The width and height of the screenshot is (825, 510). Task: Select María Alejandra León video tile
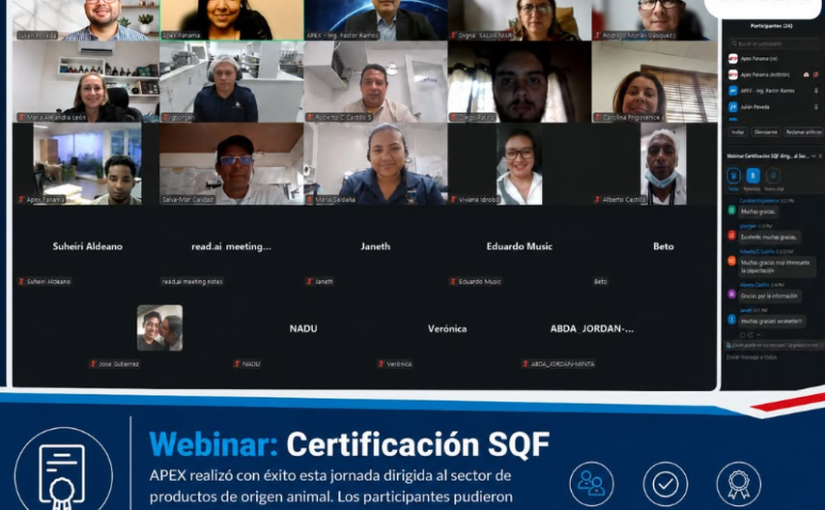click(x=86, y=82)
